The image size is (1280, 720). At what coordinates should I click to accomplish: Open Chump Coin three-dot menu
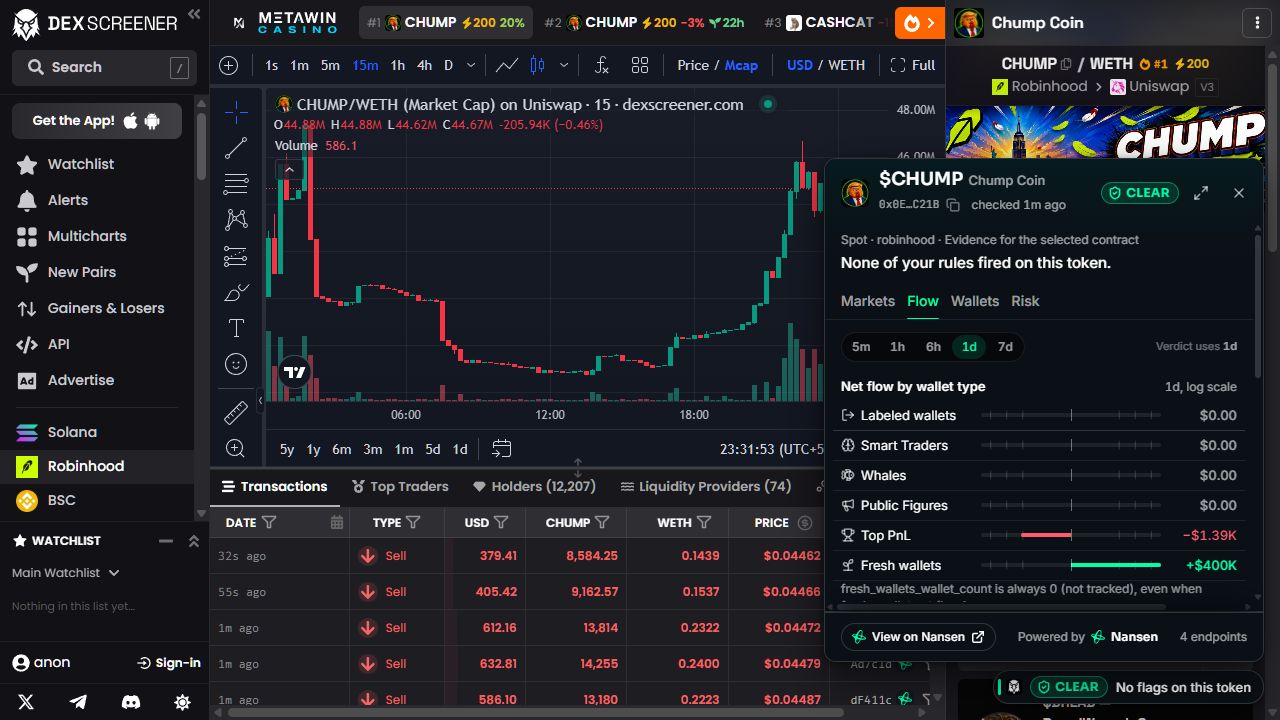(1257, 22)
